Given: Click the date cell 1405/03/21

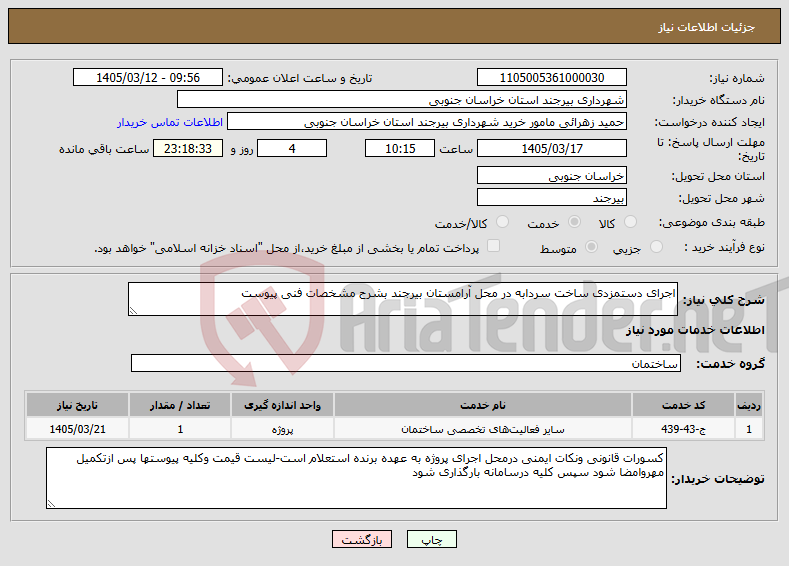Looking at the screenshot, I should coord(77,429).
